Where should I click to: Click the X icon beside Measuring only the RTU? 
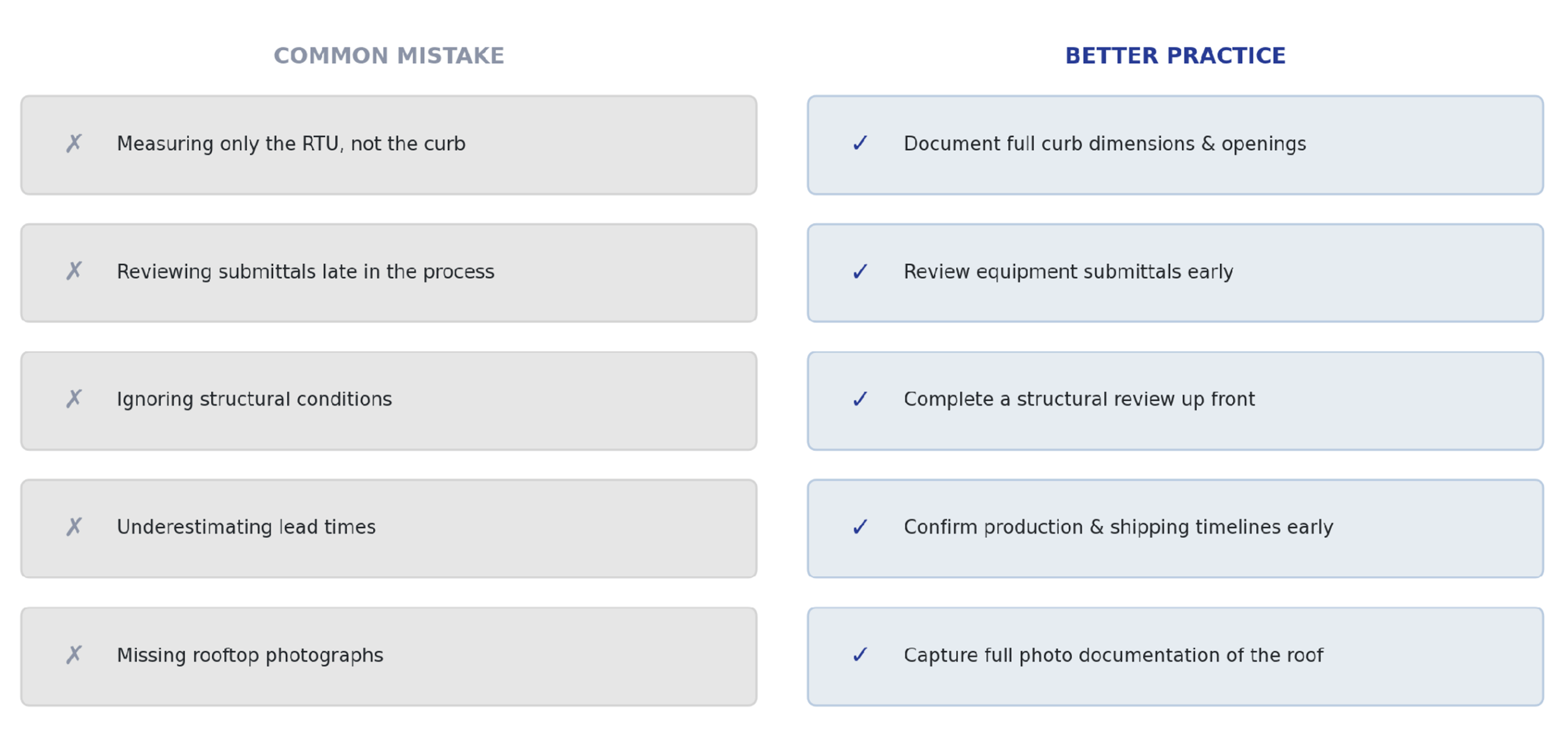coord(73,143)
